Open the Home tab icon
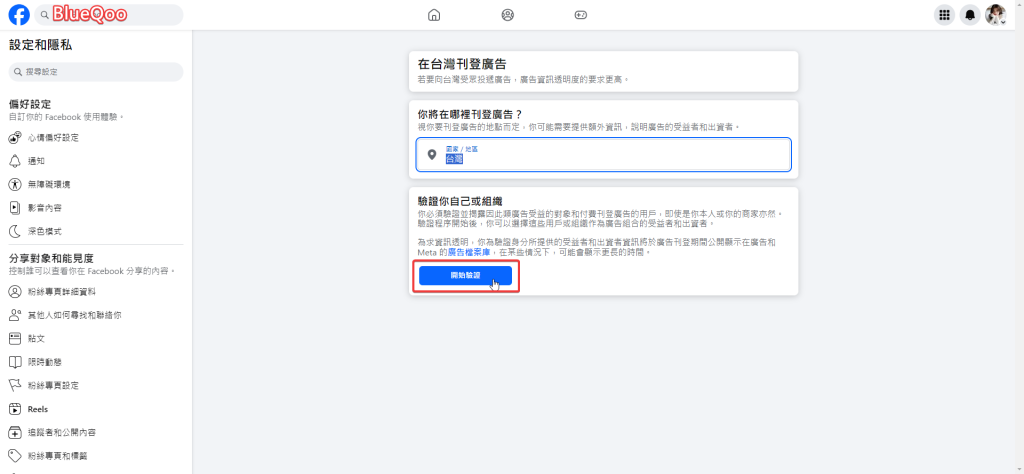Screen dimensions: 1024x474 (434, 15)
